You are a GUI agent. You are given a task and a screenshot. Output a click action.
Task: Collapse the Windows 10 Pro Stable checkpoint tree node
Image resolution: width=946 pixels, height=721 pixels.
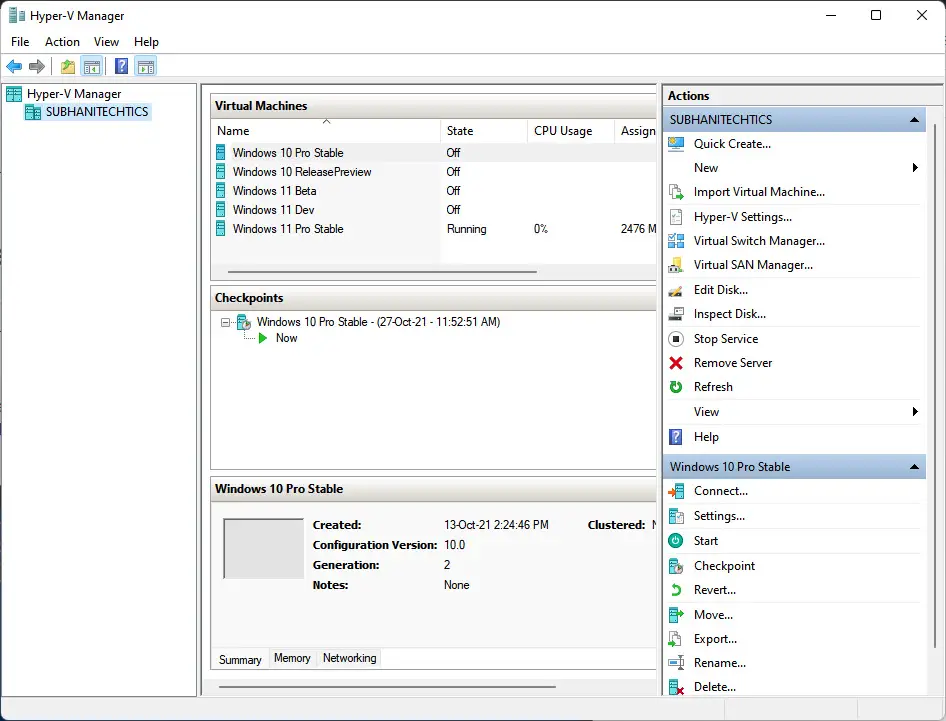[225, 322]
